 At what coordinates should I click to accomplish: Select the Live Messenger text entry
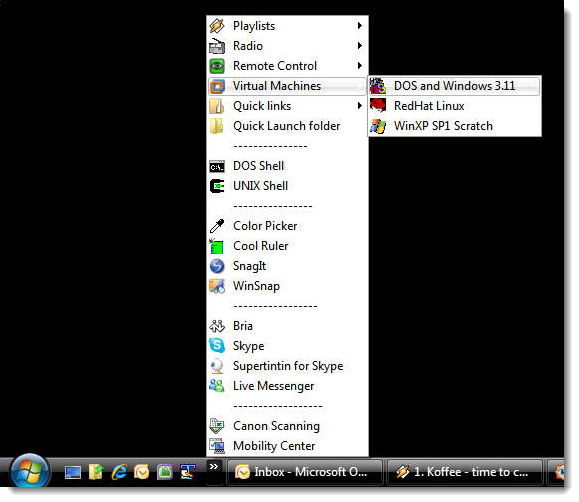(x=274, y=386)
